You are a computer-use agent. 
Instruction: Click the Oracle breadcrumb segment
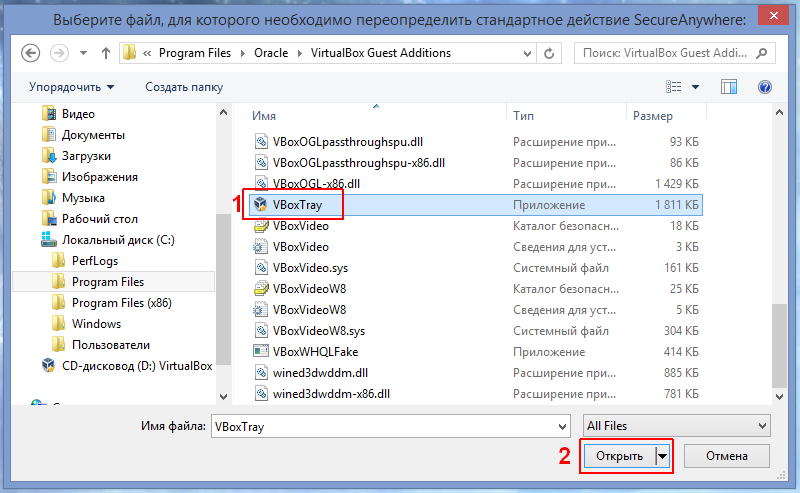[x=271, y=53]
